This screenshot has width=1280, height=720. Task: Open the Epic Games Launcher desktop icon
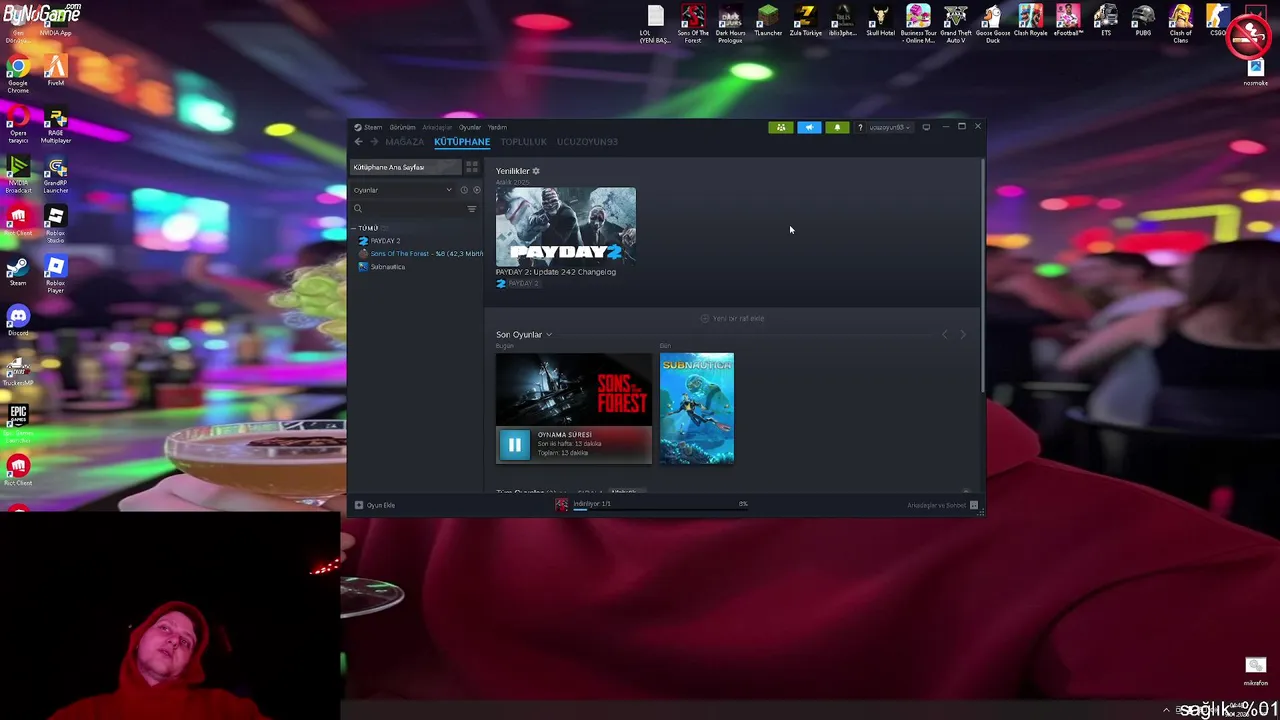(18, 424)
